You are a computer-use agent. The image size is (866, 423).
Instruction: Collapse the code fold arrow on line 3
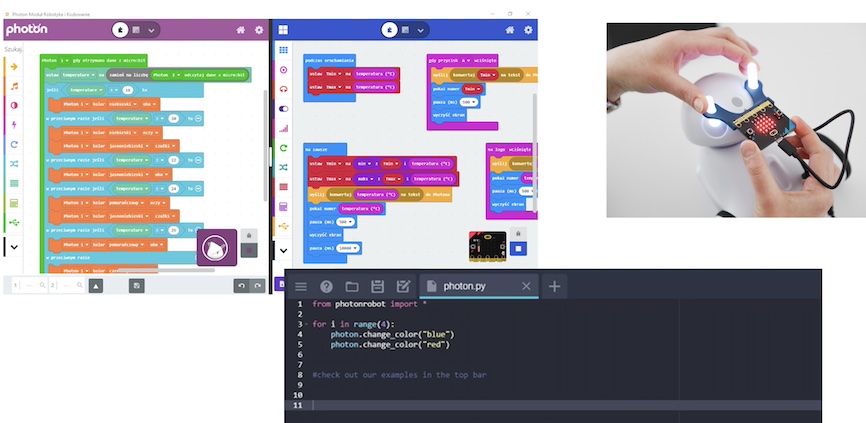[x=307, y=324]
